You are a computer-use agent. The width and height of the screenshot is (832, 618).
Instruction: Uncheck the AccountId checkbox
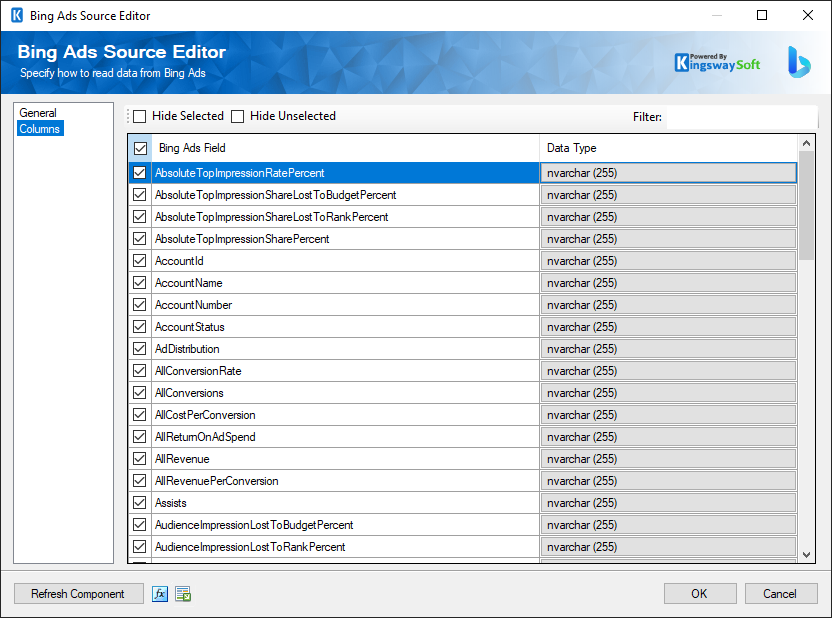pos(140,261)
